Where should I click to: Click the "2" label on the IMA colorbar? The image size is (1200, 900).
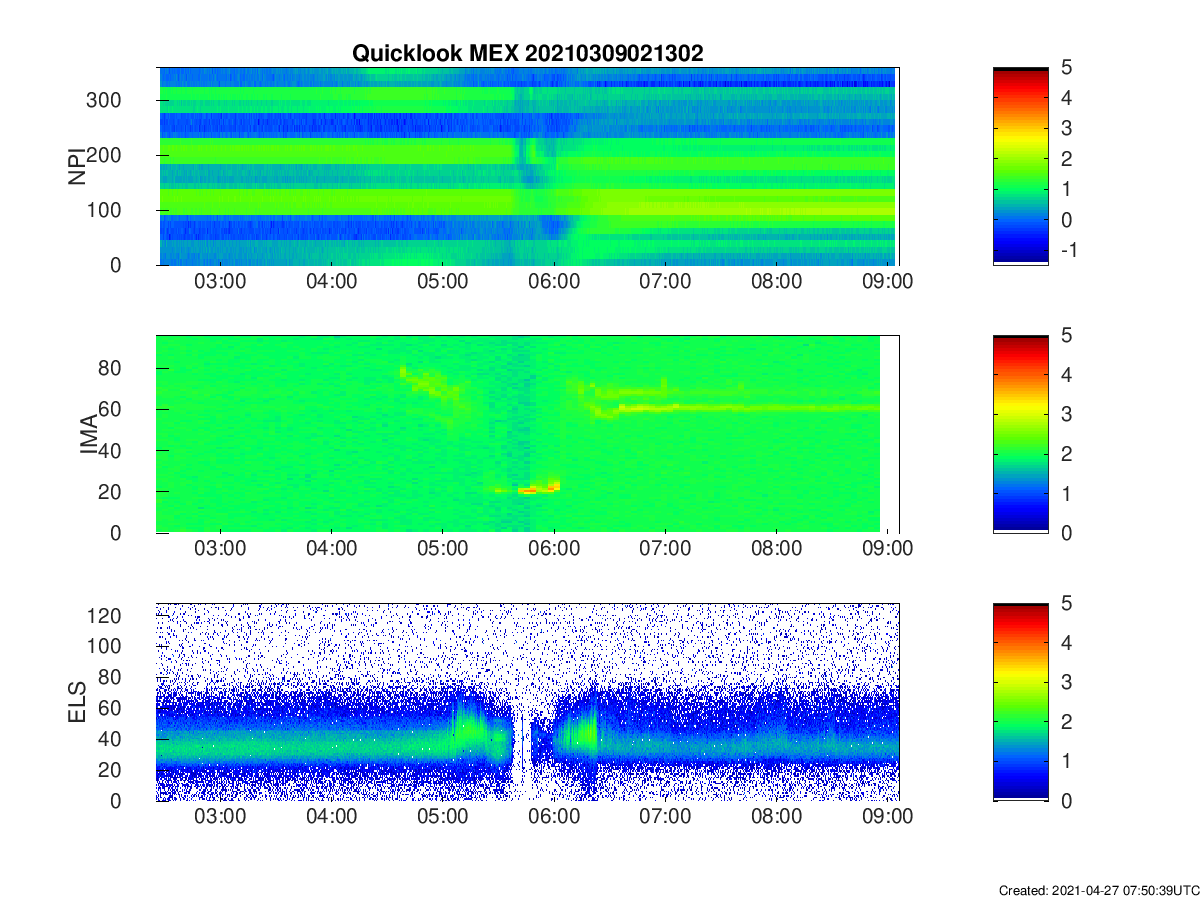point(1066,454)
